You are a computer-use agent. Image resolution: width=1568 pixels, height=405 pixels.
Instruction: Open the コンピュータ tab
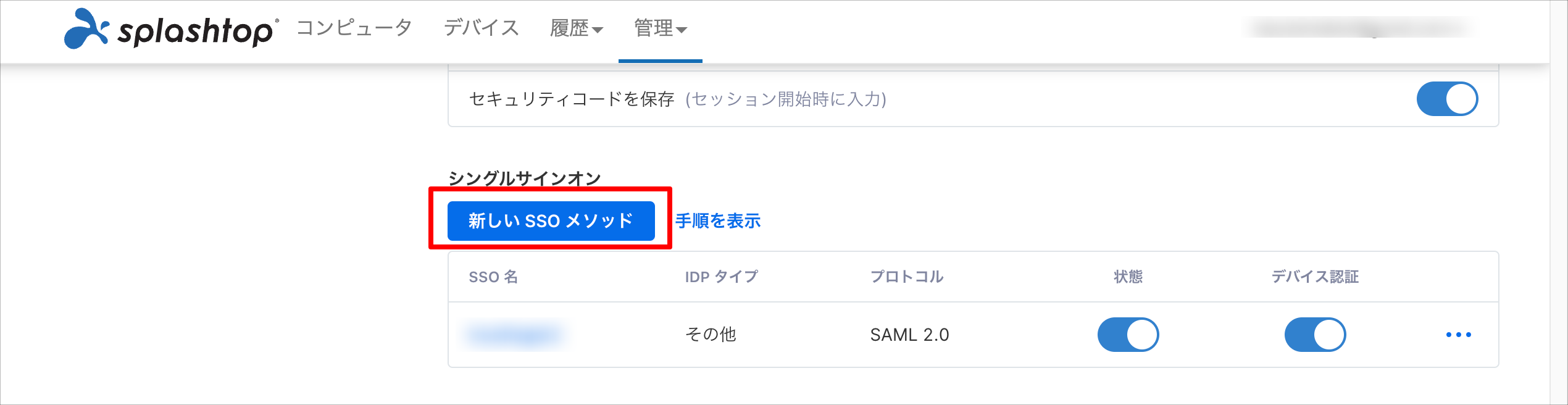click(354, 28)
